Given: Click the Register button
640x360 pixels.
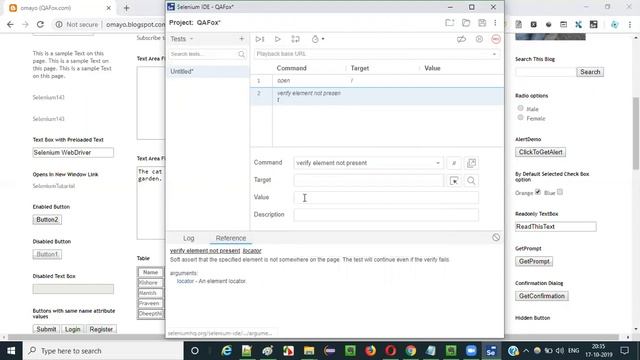Looking at the screenshot, I should (101, 329).
